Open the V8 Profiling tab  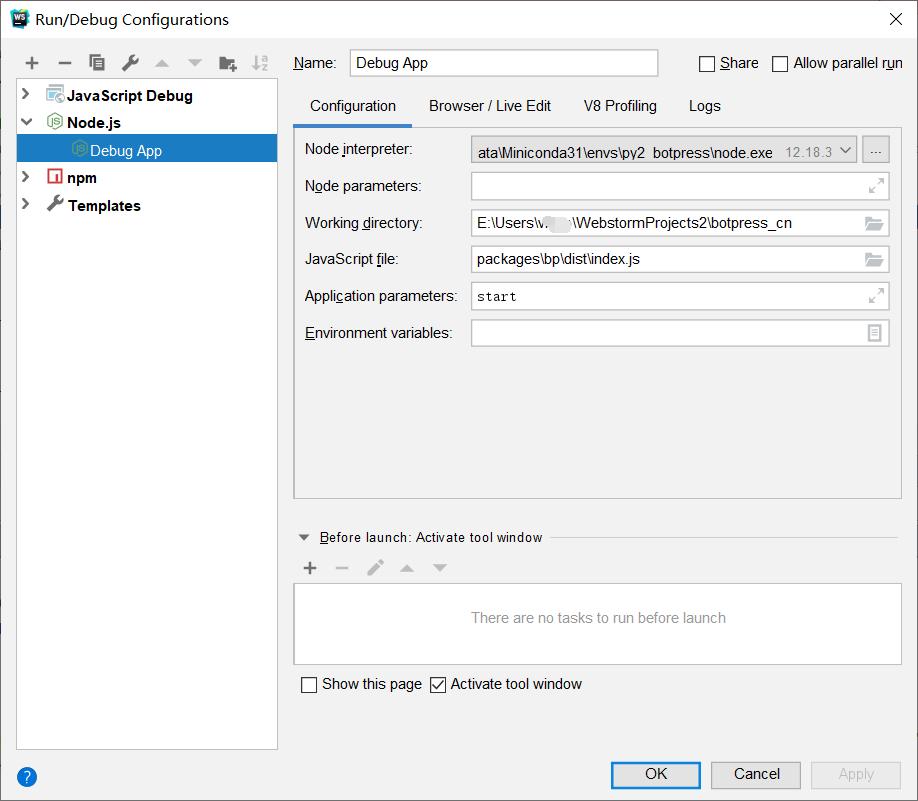click(x=620, y=106)
